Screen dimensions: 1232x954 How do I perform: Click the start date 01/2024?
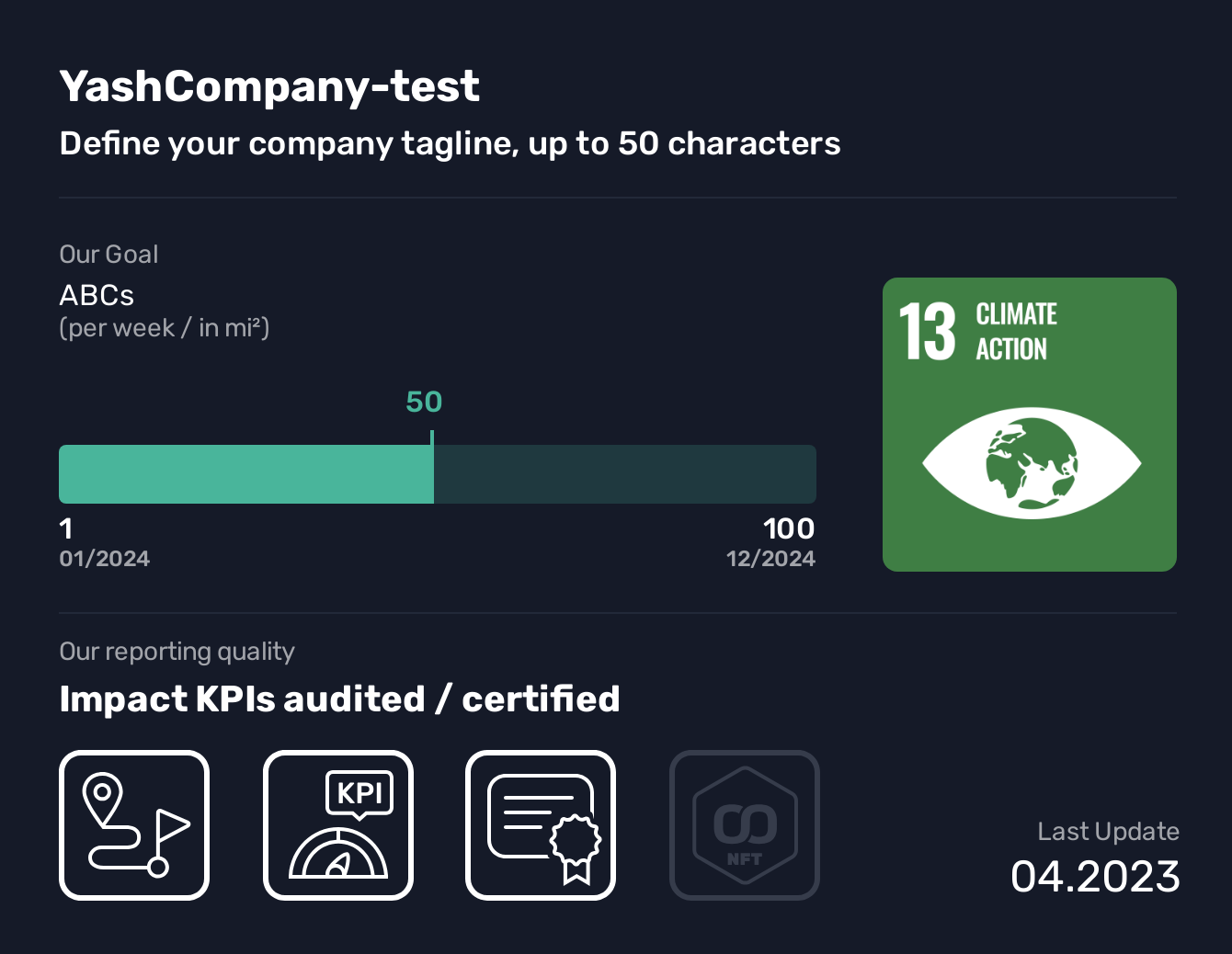104,559
